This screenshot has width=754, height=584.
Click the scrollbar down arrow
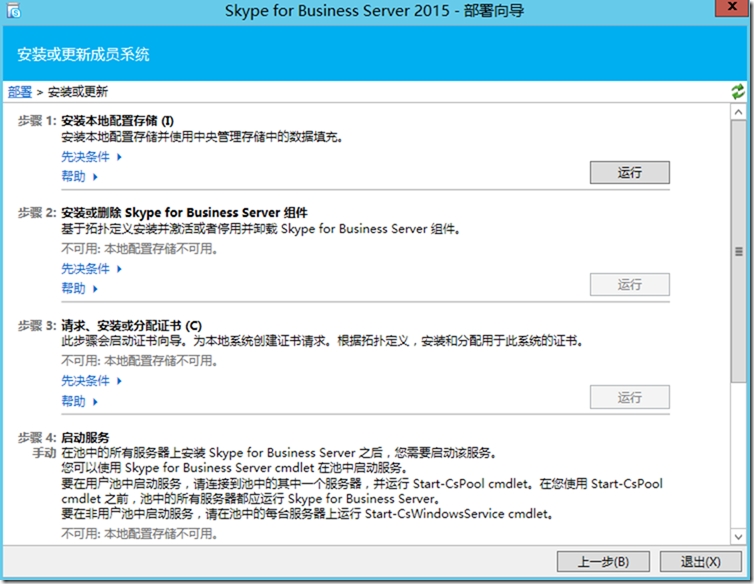739,537
